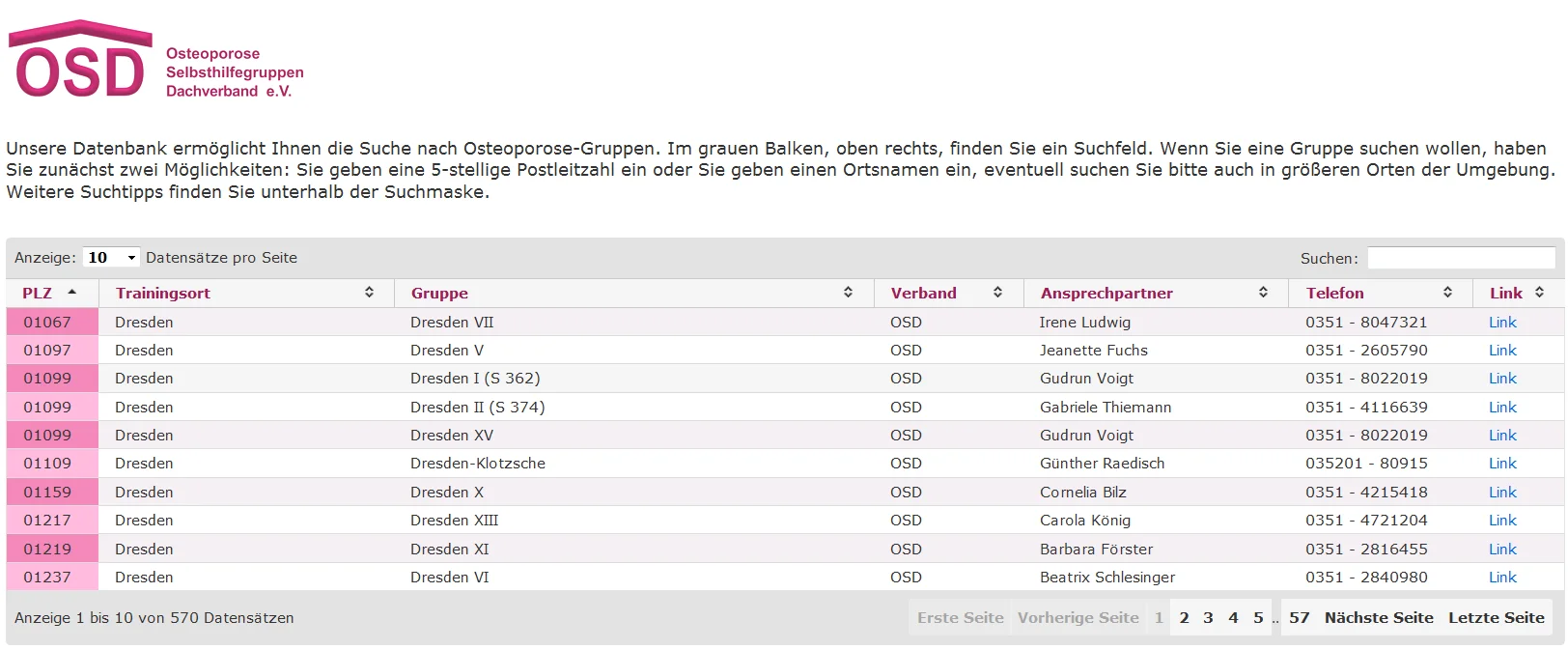
Task: Click into the Suchen search field
Action: tap(1461, 258)
